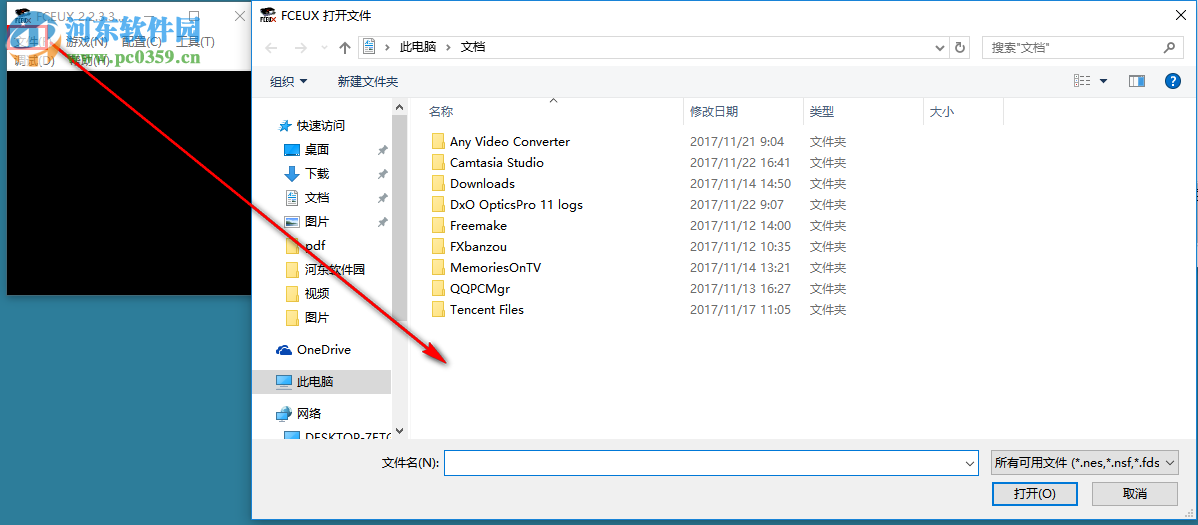Viewport: 1198px width, 525px height.
Task: Close the FCEUX 打开文件 dialog
Action: pyautogui.click(x=1180, y=15)
